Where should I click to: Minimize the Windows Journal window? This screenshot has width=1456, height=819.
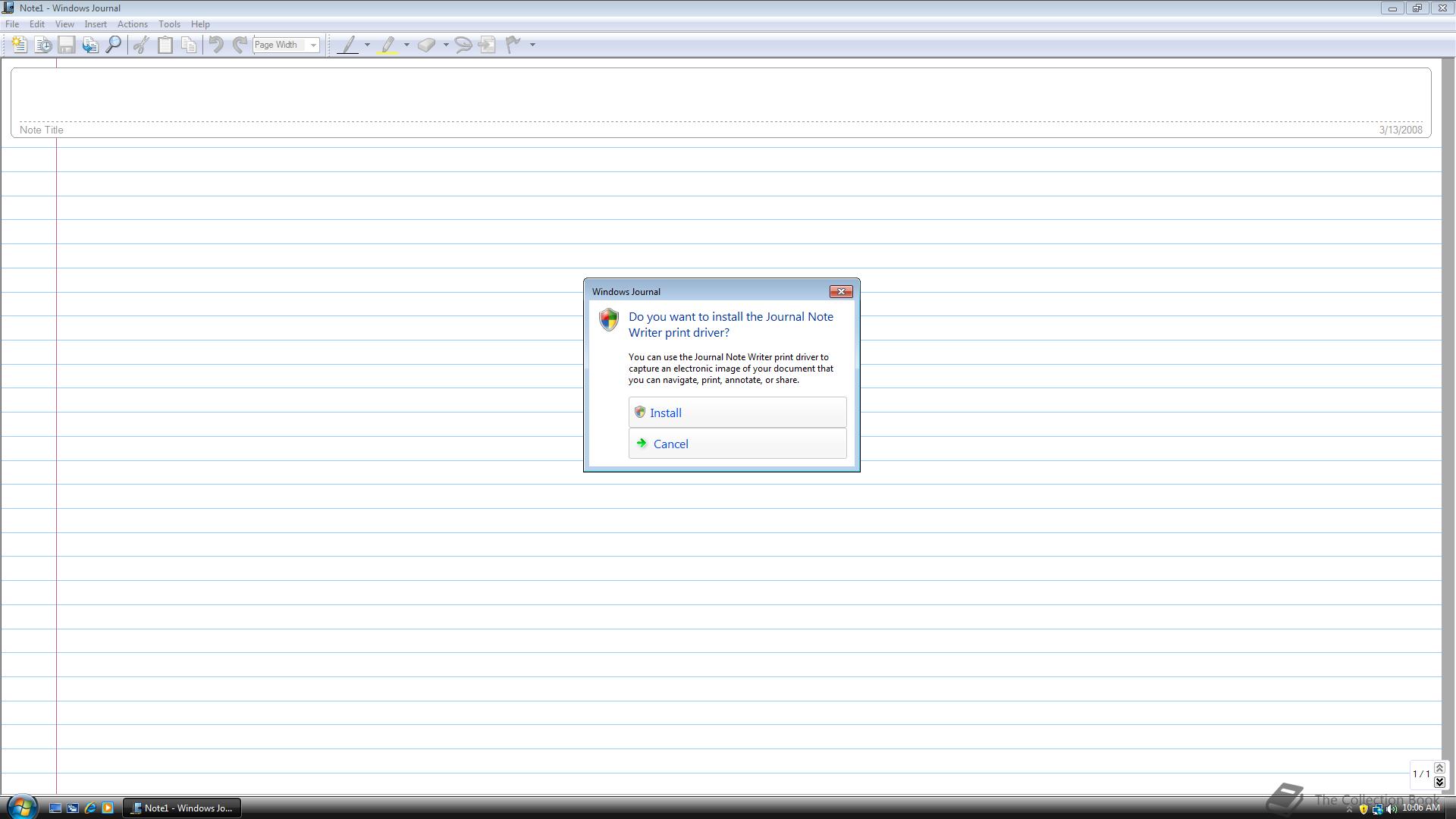point(1392,8)
